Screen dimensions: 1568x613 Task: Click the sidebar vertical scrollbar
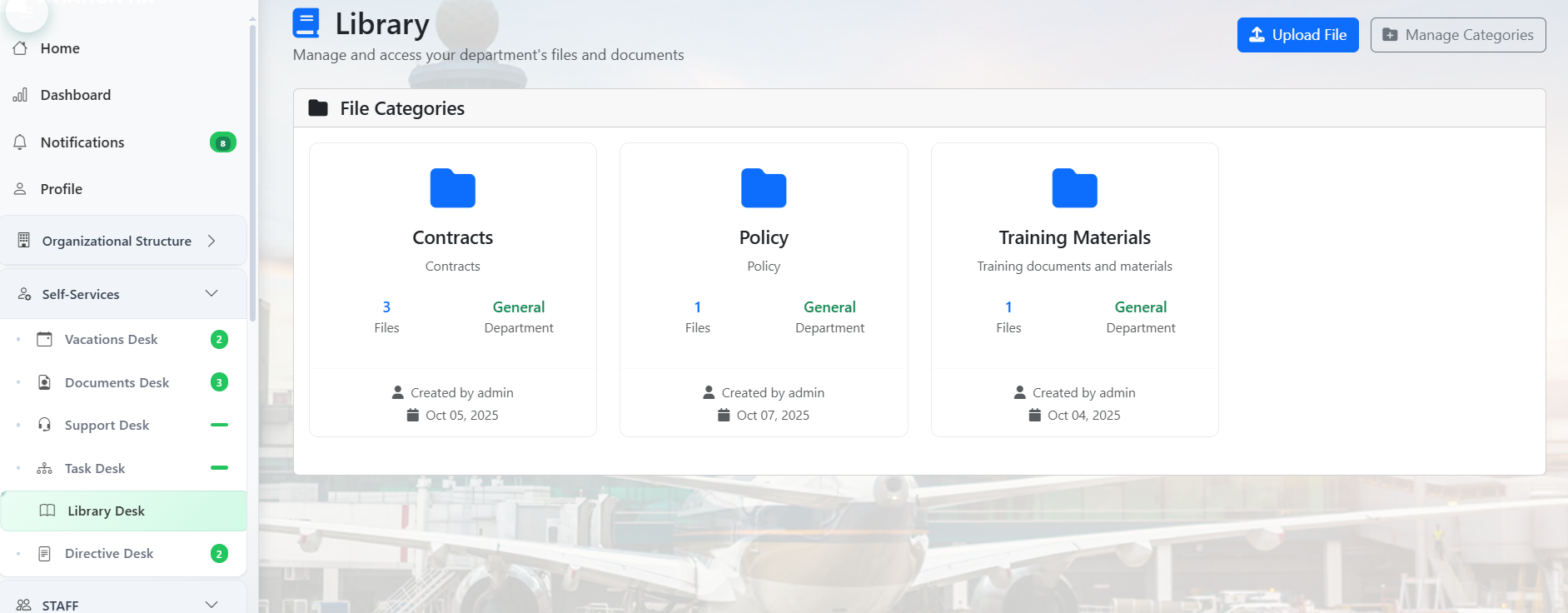click(252, 167)
